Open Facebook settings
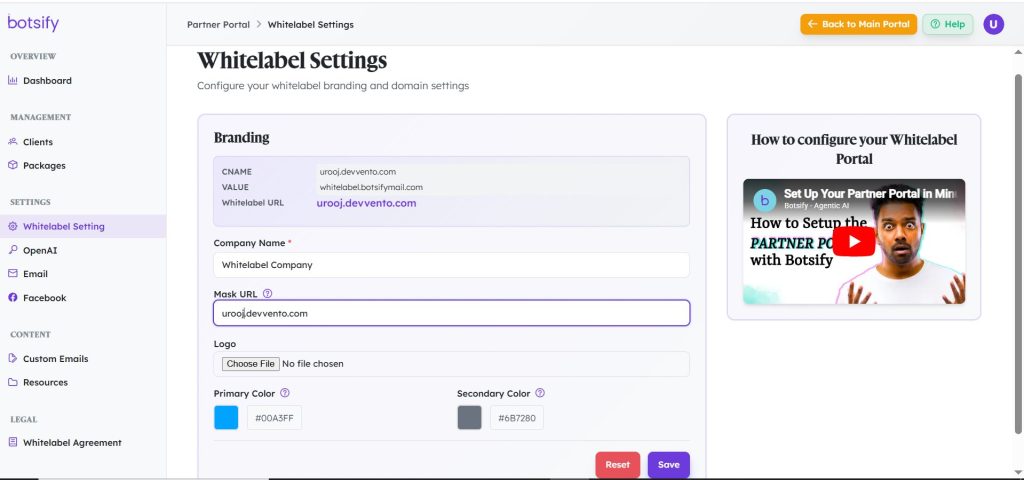The width and height of the screenshot is (1024, 480). [x=44, y=297]
